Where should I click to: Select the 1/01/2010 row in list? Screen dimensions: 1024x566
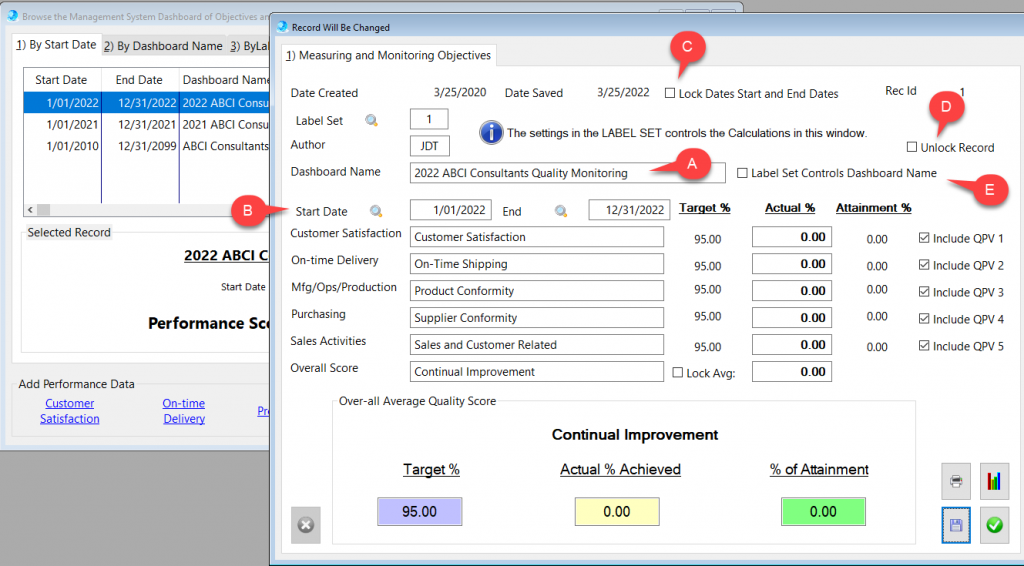146,146
